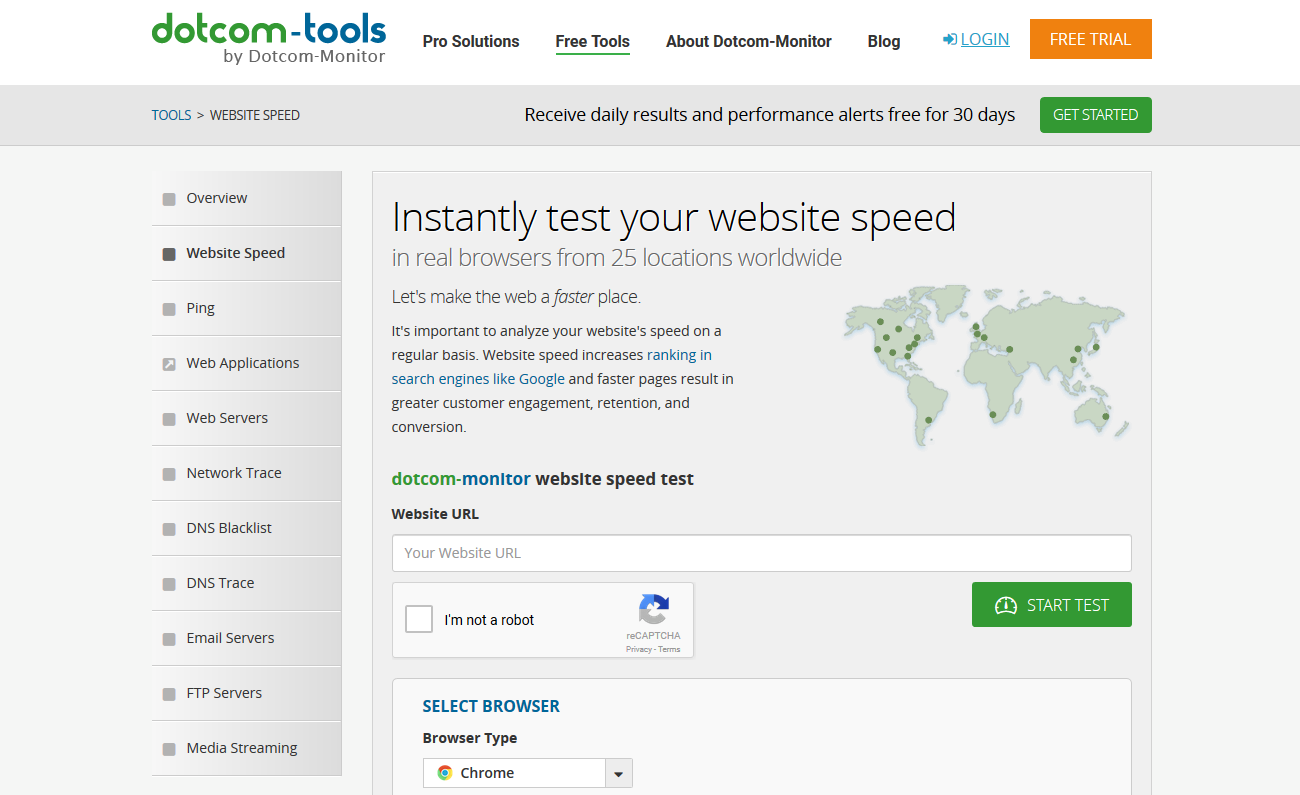Open the reCAPTCHA Terms link
This screenshot has height=795, width=1300.
[x=669, y=649]
